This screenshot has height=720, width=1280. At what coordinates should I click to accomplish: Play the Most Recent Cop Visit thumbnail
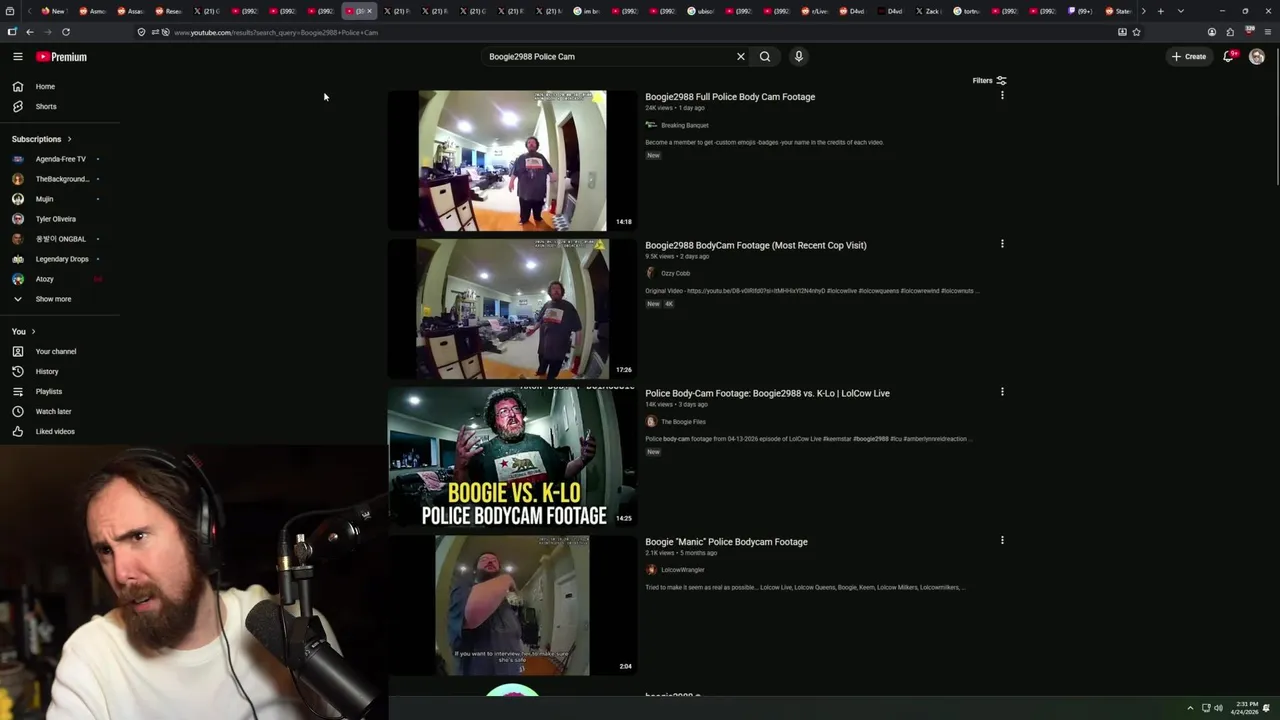point(512,309)
